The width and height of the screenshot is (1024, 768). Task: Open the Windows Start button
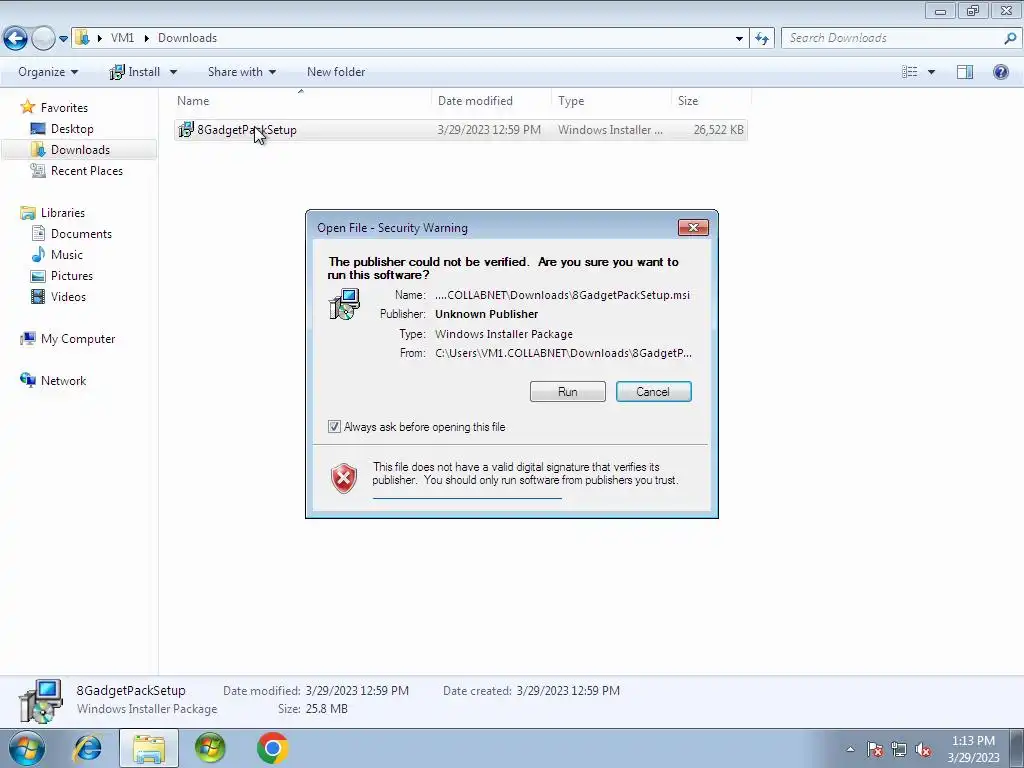pos(27,748)
